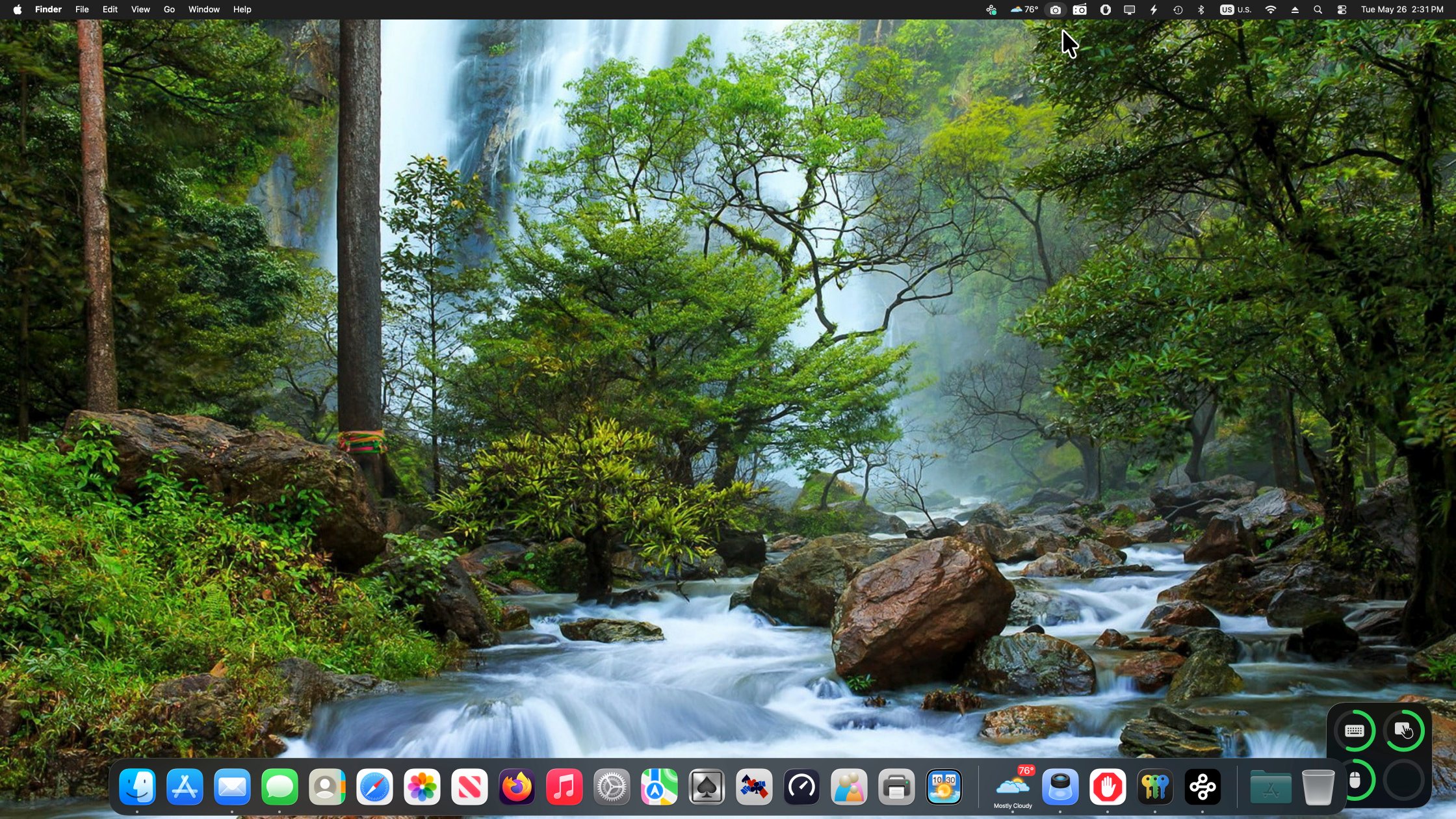Open the U.S. input source menu
The image size is (1456, 819).
[x=1235, y=10]
